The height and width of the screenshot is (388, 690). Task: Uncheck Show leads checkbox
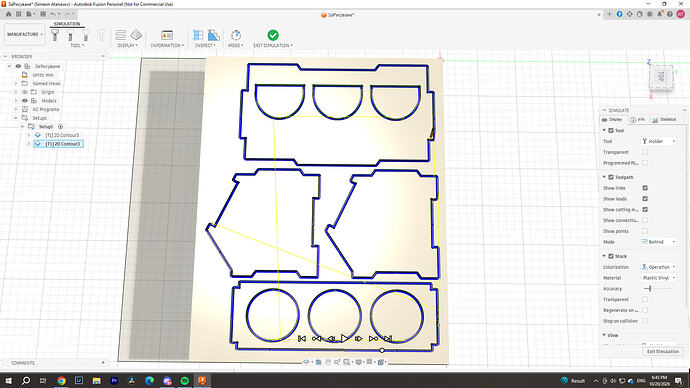(x=645, y=199)
